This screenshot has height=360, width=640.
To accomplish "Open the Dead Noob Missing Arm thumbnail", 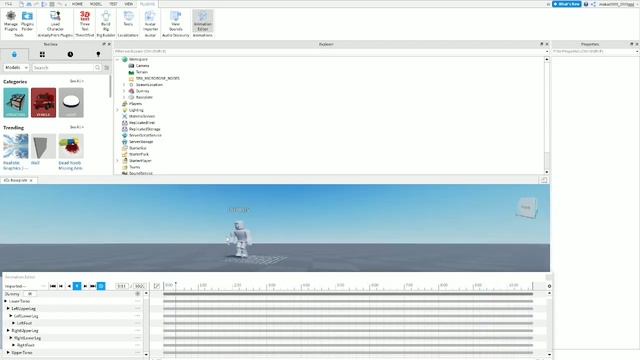I will point(71,146).
